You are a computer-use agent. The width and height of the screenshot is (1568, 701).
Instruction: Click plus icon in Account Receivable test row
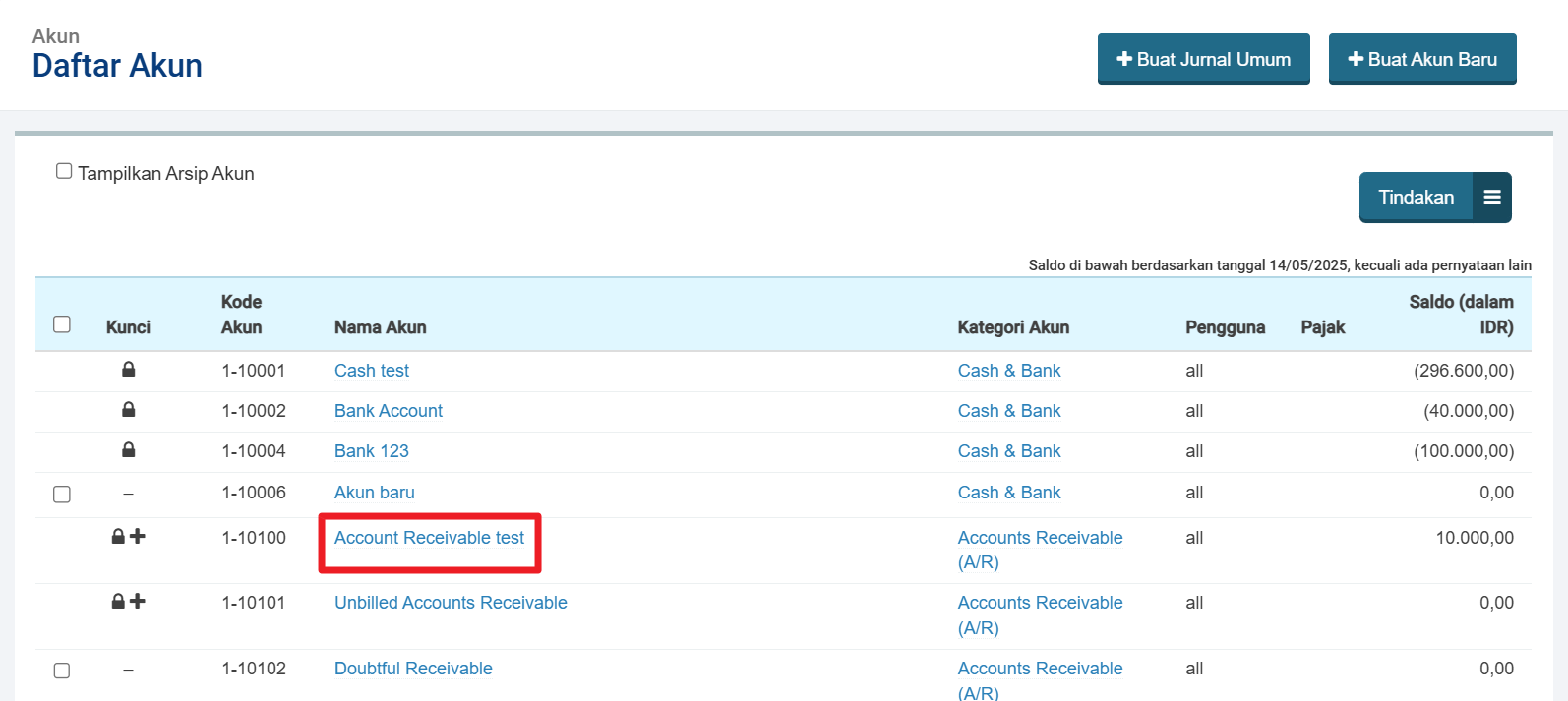pyautogui.click(x=138, y=536)
